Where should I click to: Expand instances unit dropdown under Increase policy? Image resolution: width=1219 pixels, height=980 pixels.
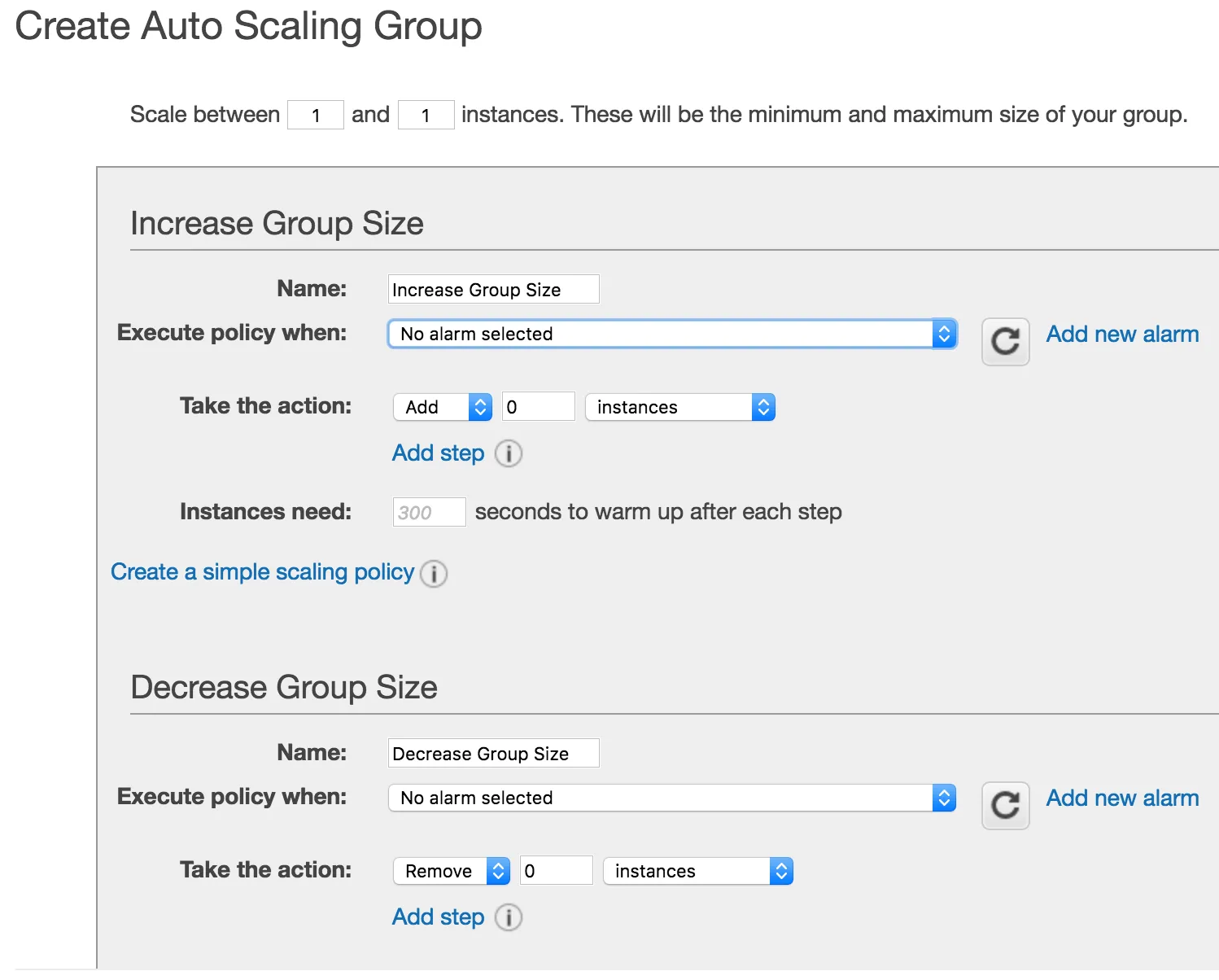pos(679,407)
